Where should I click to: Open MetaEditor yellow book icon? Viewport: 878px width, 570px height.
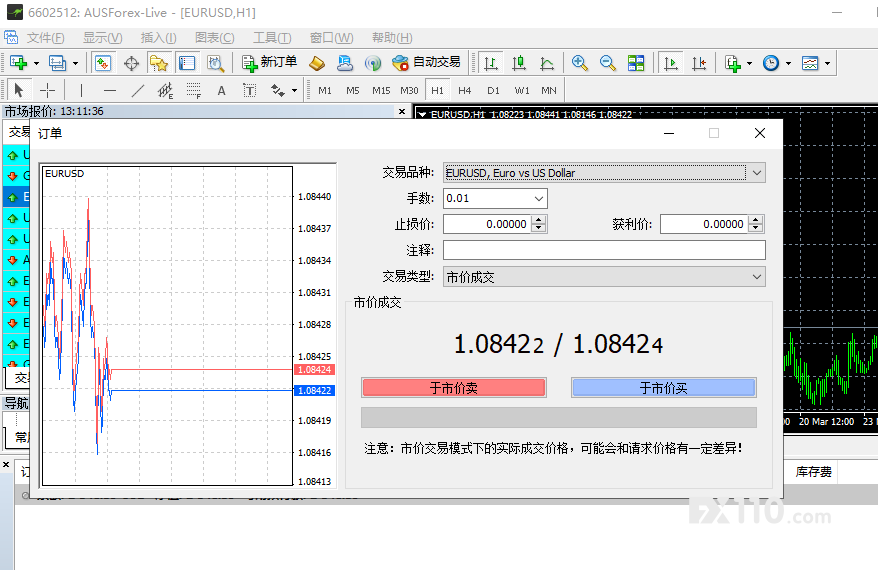[317, 63]
